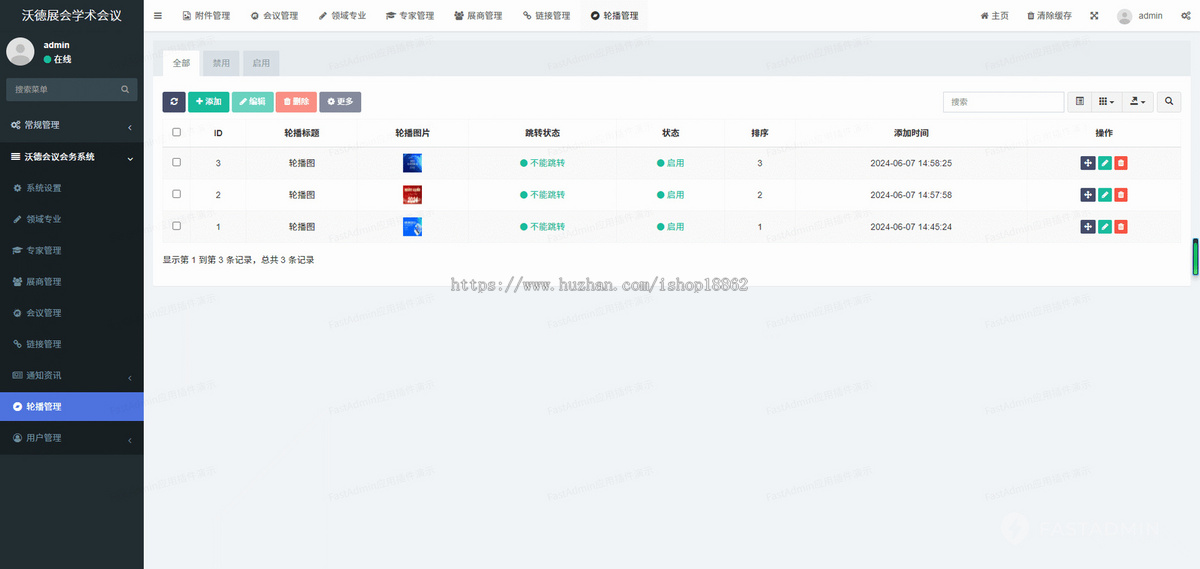The height and width of the screenshot is (569, 1200).
Task: Click the red trash icon for row ID 1
Action: [1121, 227]
